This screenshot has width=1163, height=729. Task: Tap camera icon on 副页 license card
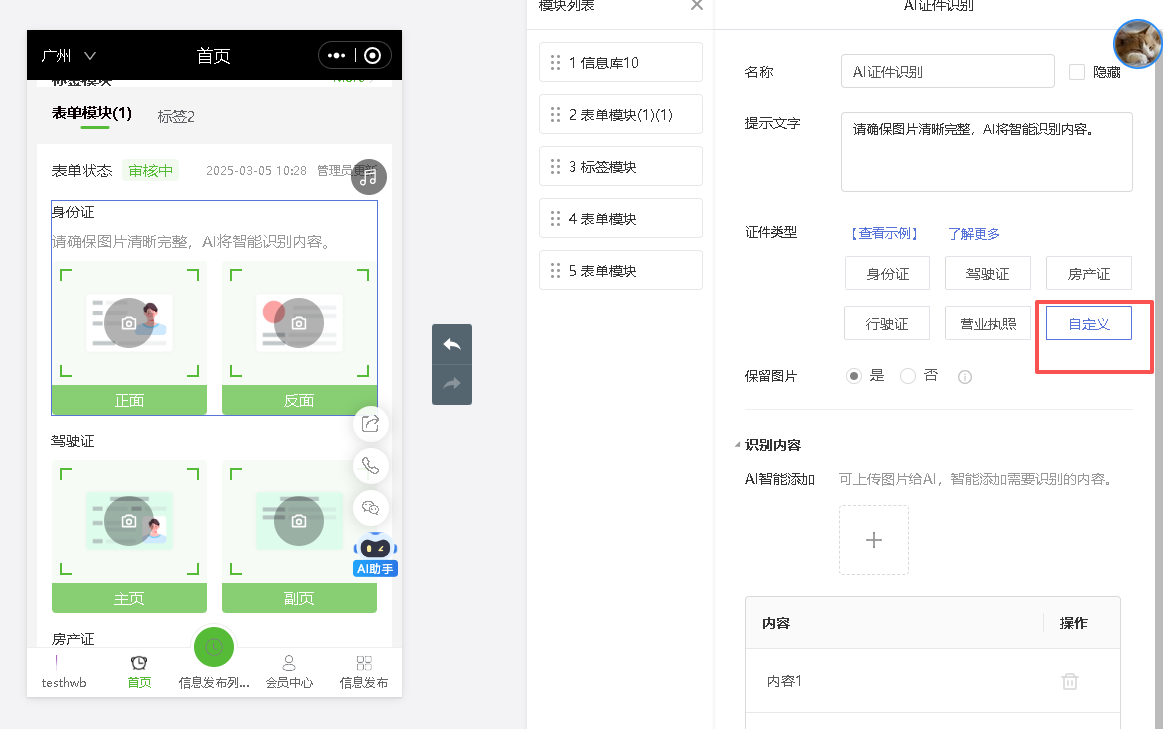click(299, 521)
